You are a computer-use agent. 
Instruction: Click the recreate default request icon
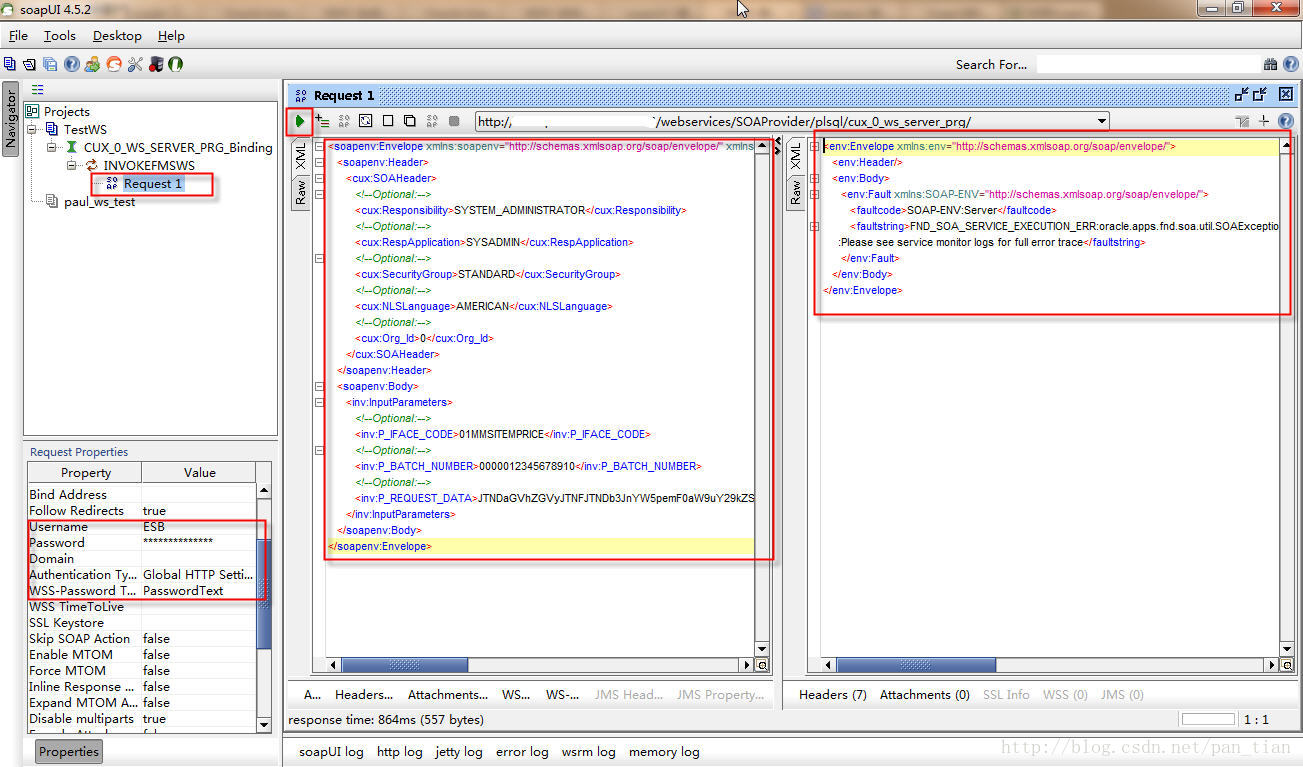[365, 121]
